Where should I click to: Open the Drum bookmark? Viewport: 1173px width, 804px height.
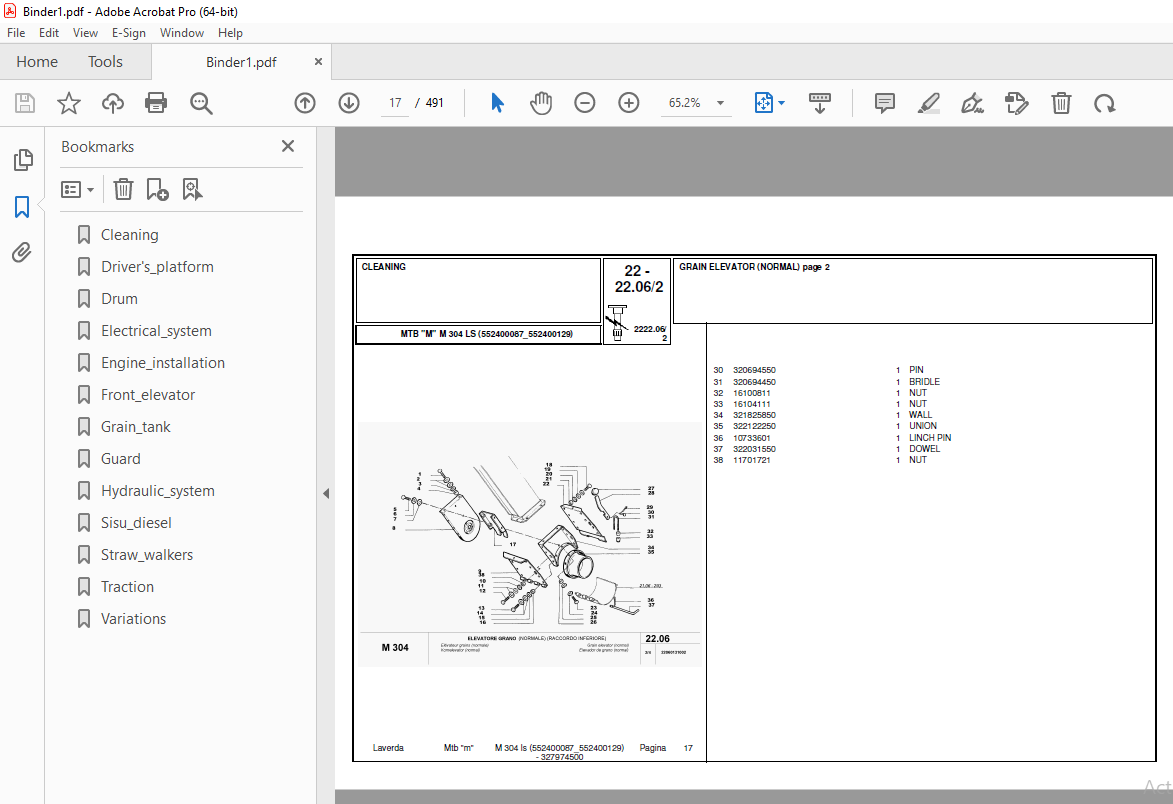point(119,299)
